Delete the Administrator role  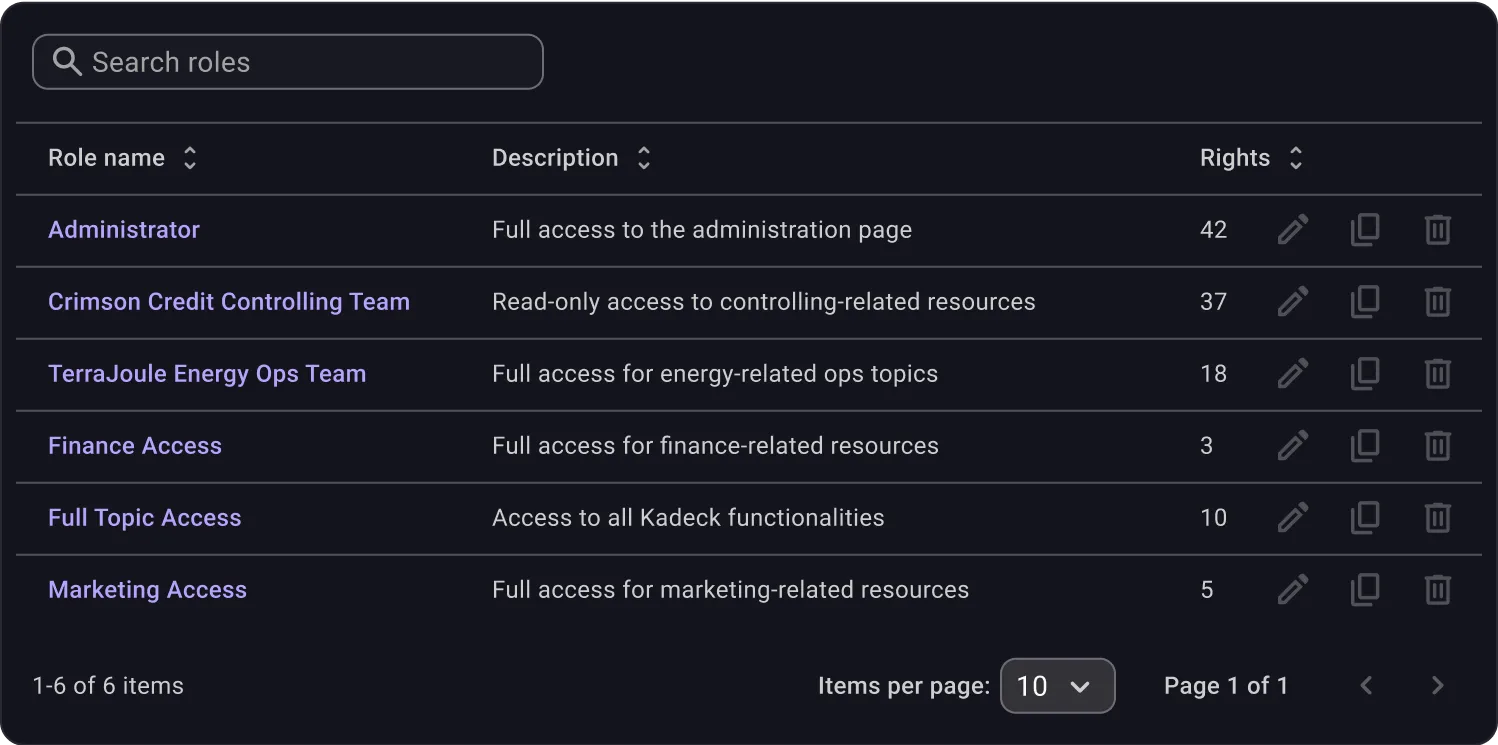pyautogui.click(x=1437, y=230)
